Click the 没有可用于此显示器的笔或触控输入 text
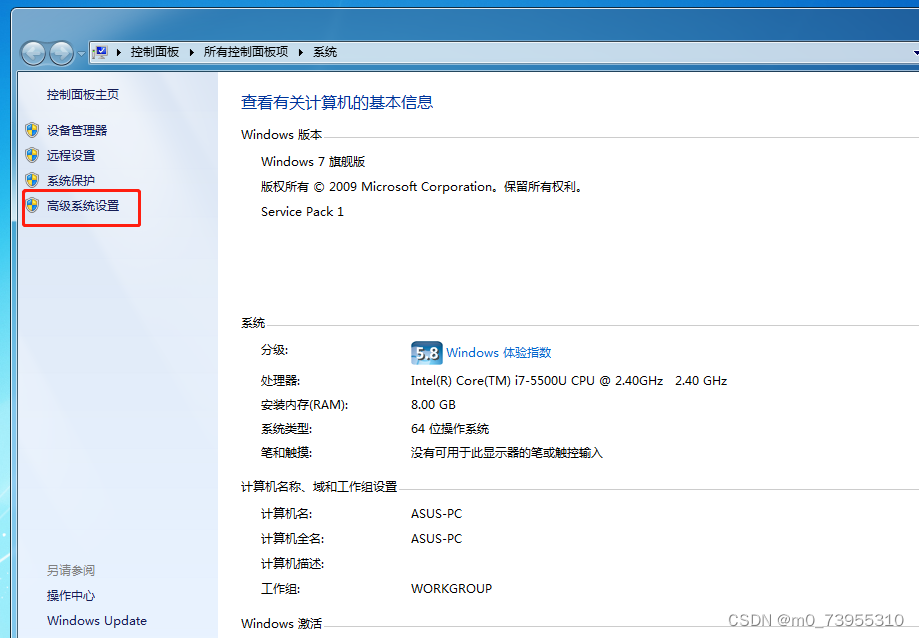This screenshot has height=638, width=919. [x=507, y=453]
